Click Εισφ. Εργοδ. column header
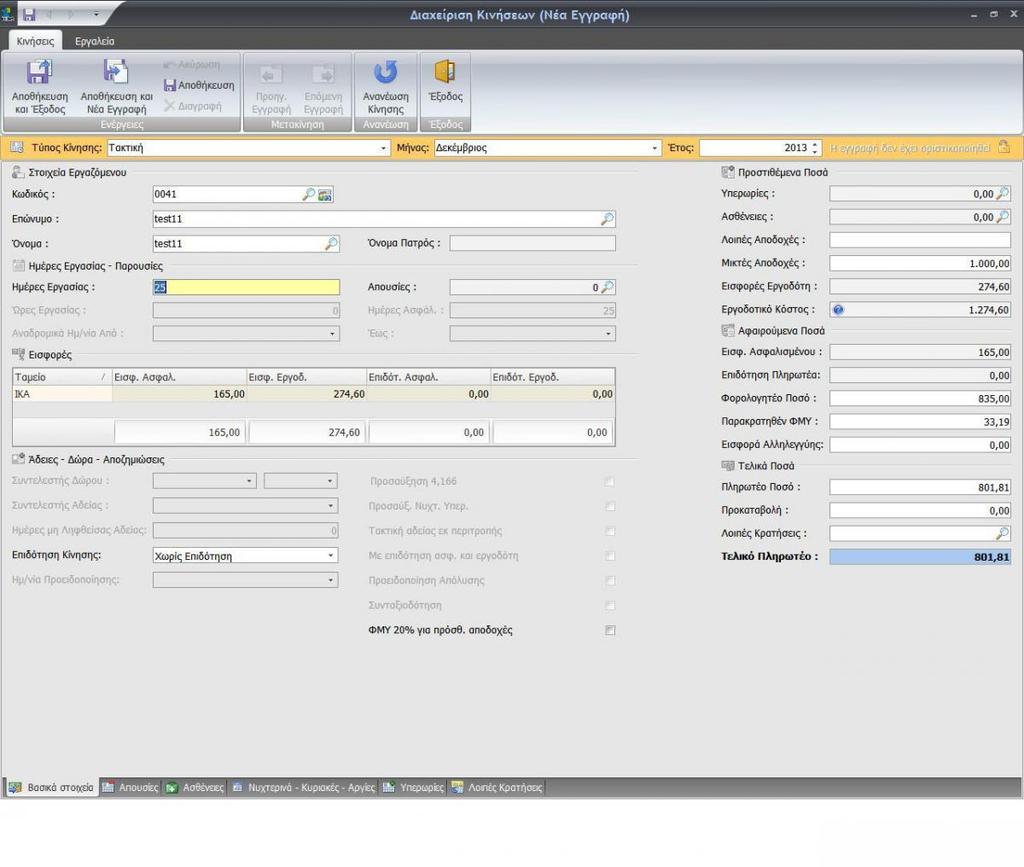The height and width of the screenshot is (867, 1024). 306,377
